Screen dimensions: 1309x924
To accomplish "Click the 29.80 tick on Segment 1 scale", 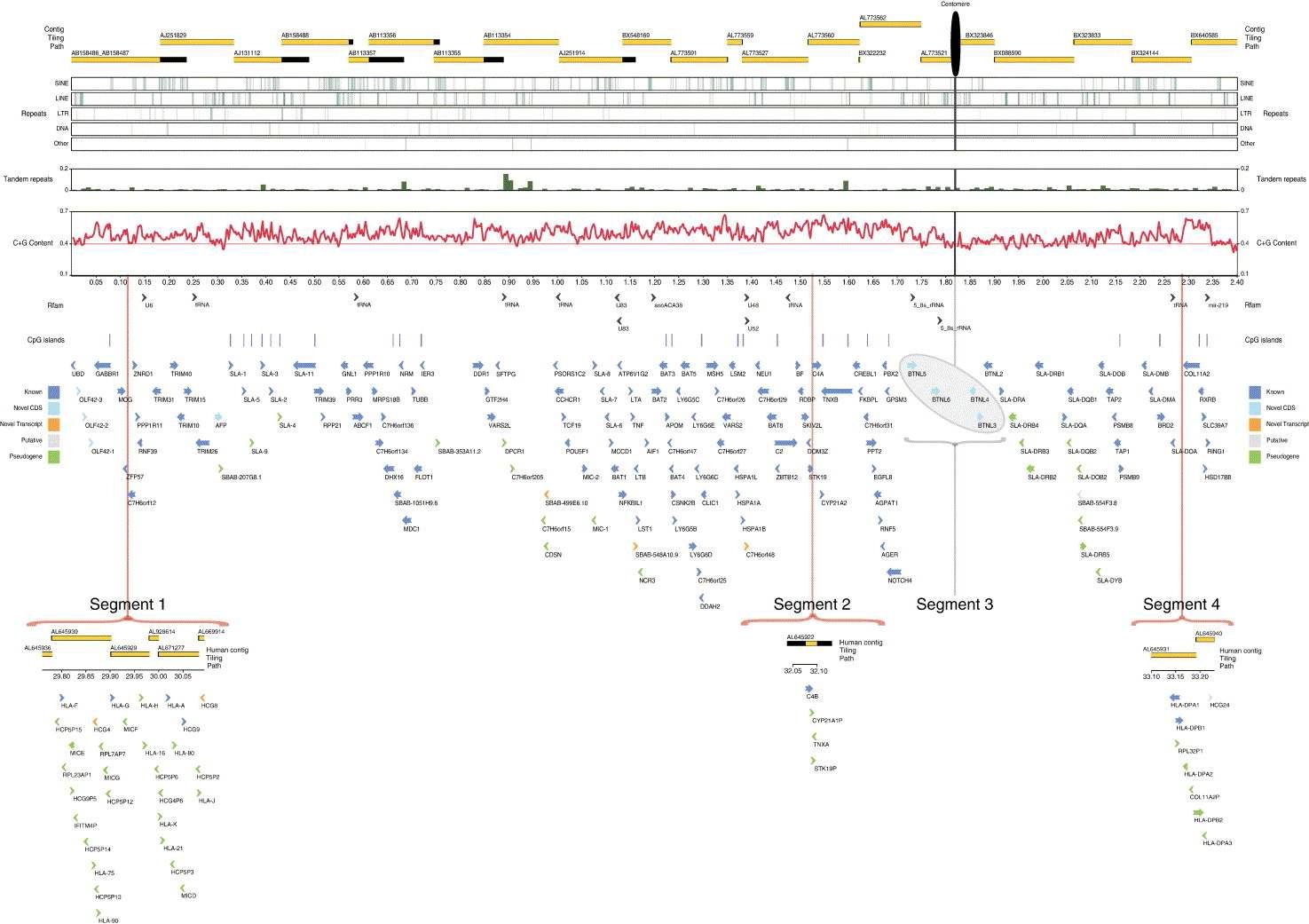I will pyautogui.click(x=61, y=676).
